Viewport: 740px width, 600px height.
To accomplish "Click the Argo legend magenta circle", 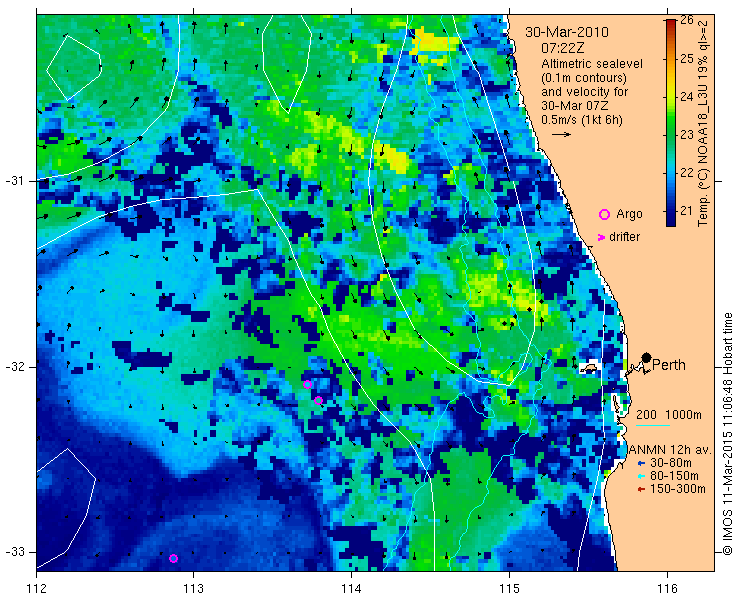I will tap(604, 214).
